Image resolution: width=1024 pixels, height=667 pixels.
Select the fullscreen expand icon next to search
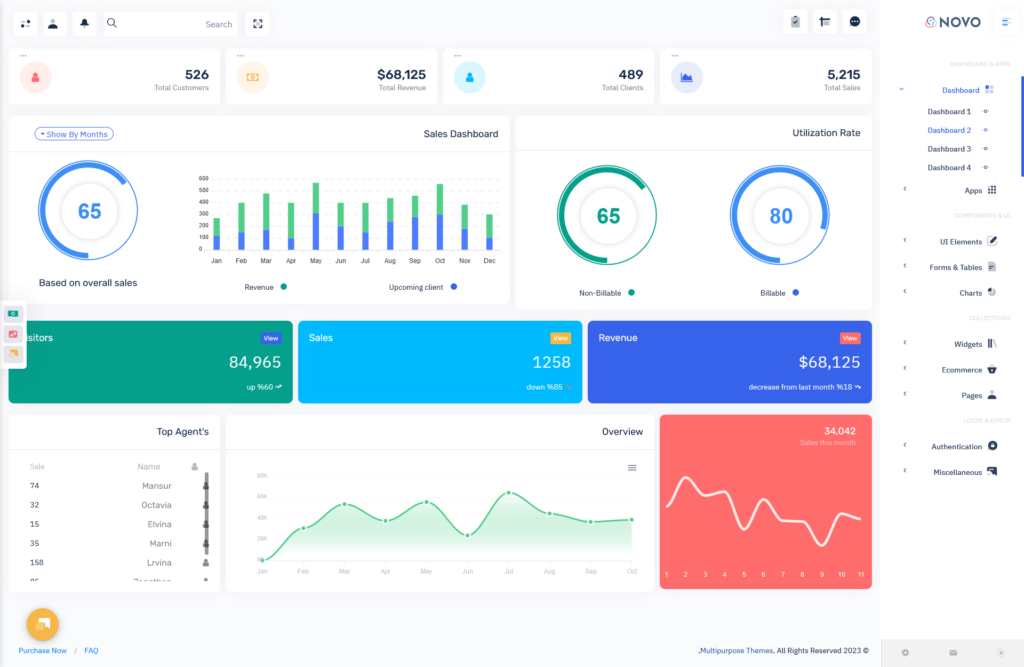(x=257, y=23)
